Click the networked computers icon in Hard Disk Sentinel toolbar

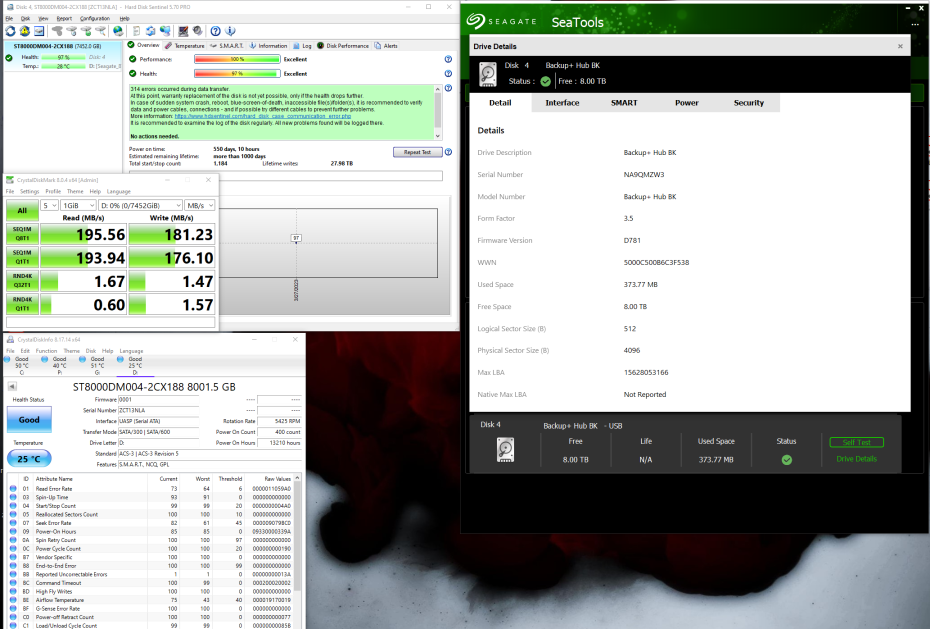[x=165, y=31]
